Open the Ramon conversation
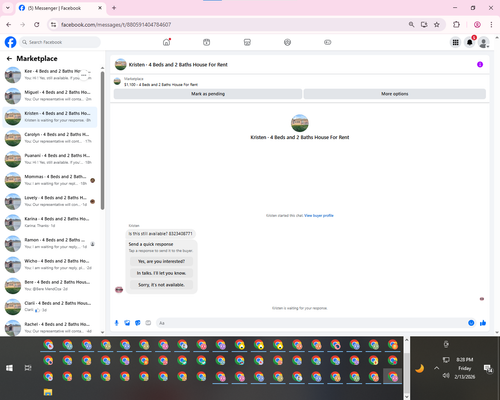Screen dimensions: 500x400 50,243
